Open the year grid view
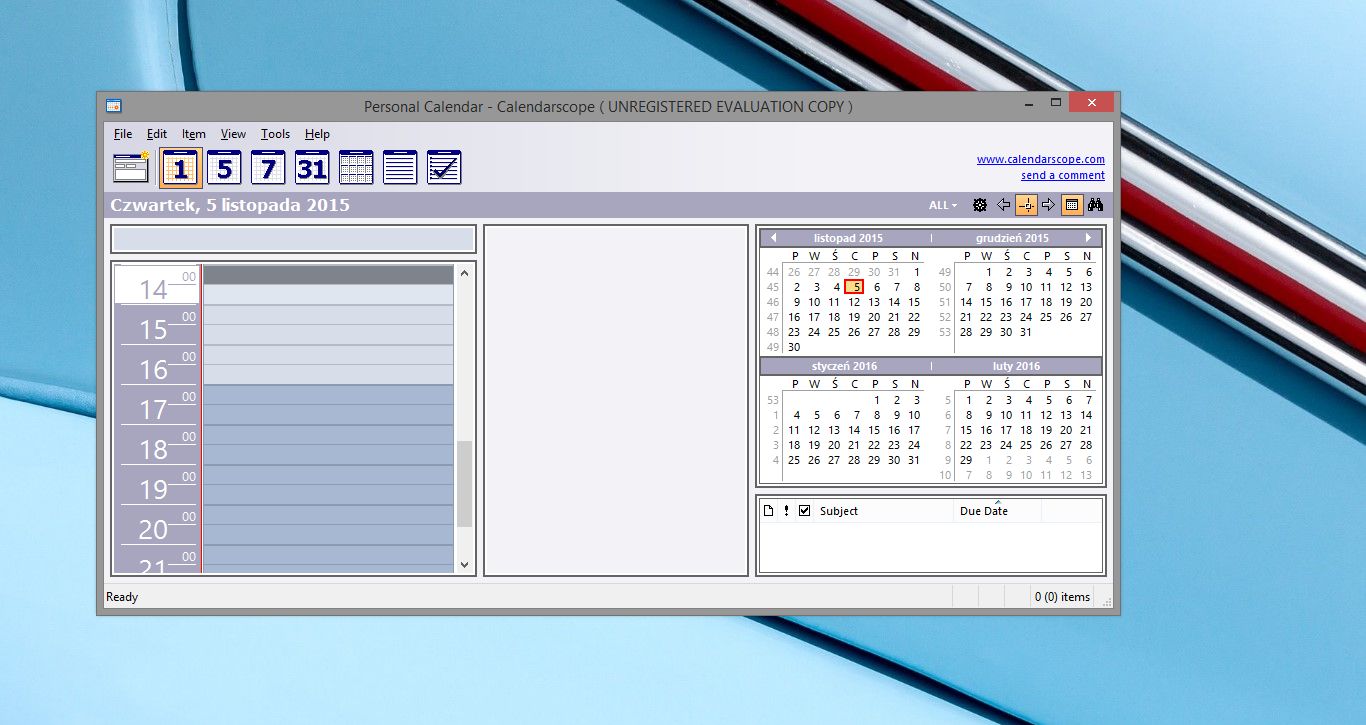Image resolution: width=1366 pixels, height=725 pixels. click(x=356, y=168)
